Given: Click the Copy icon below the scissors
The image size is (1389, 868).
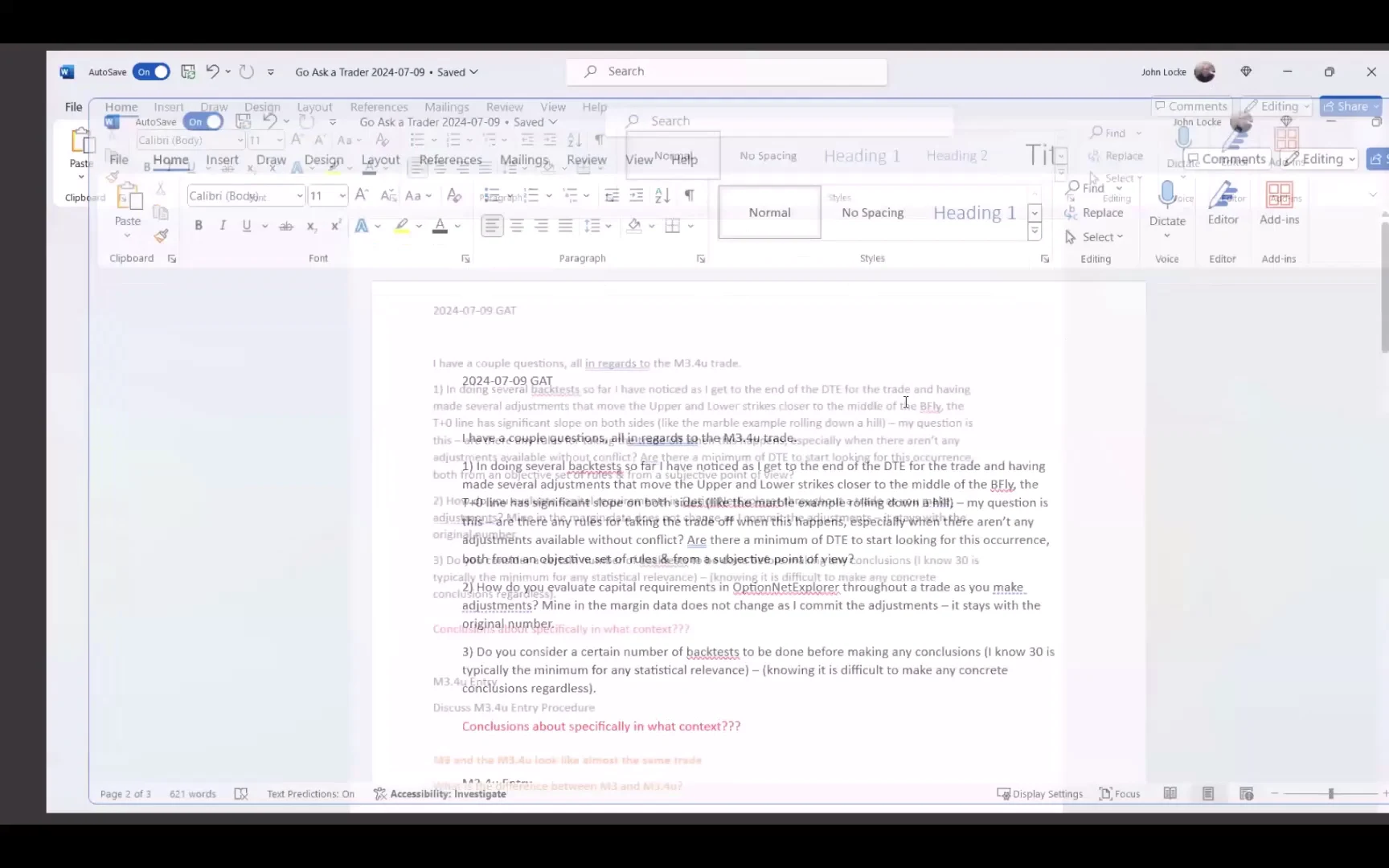Looking at the screenshot, I should [x=161, y=212].
